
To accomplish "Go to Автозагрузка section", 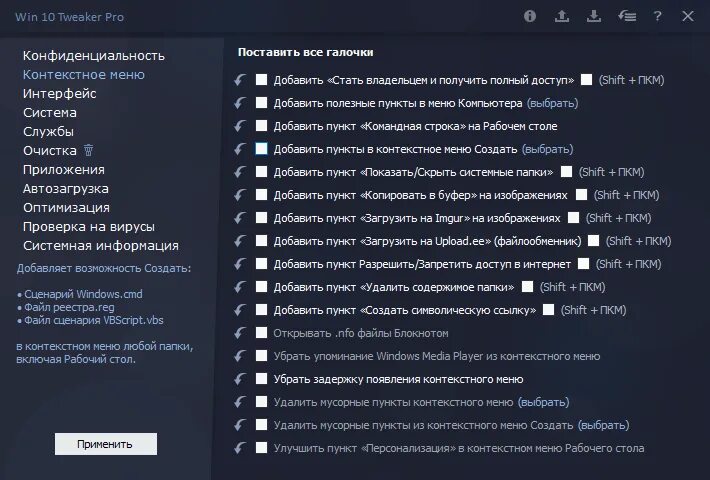I will point(66,189).
